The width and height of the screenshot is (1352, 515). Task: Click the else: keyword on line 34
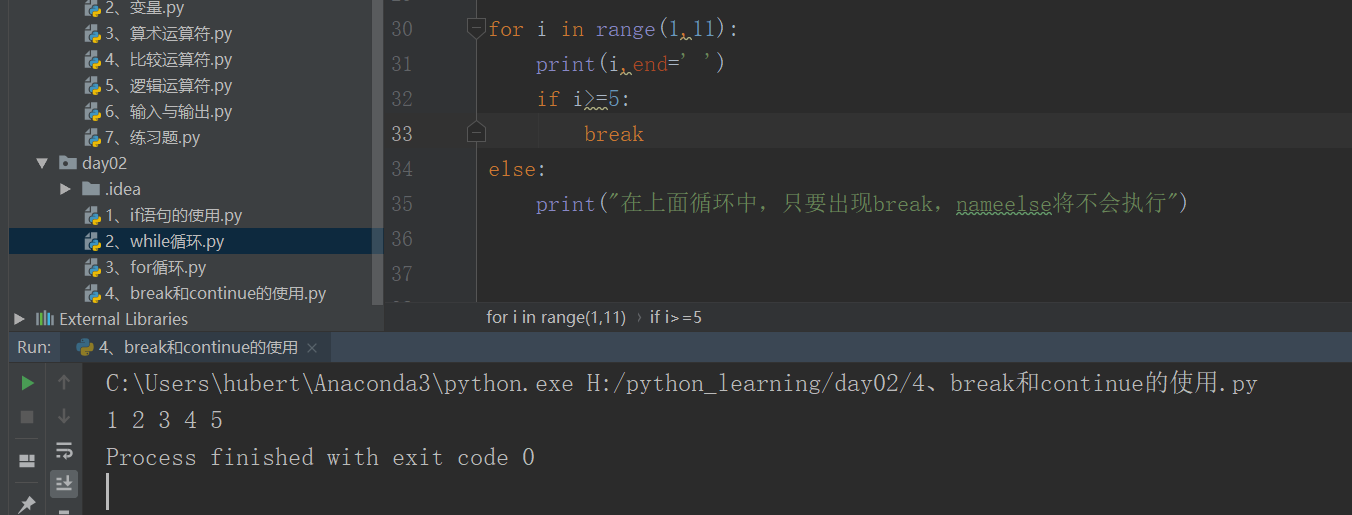click(517, 169)
